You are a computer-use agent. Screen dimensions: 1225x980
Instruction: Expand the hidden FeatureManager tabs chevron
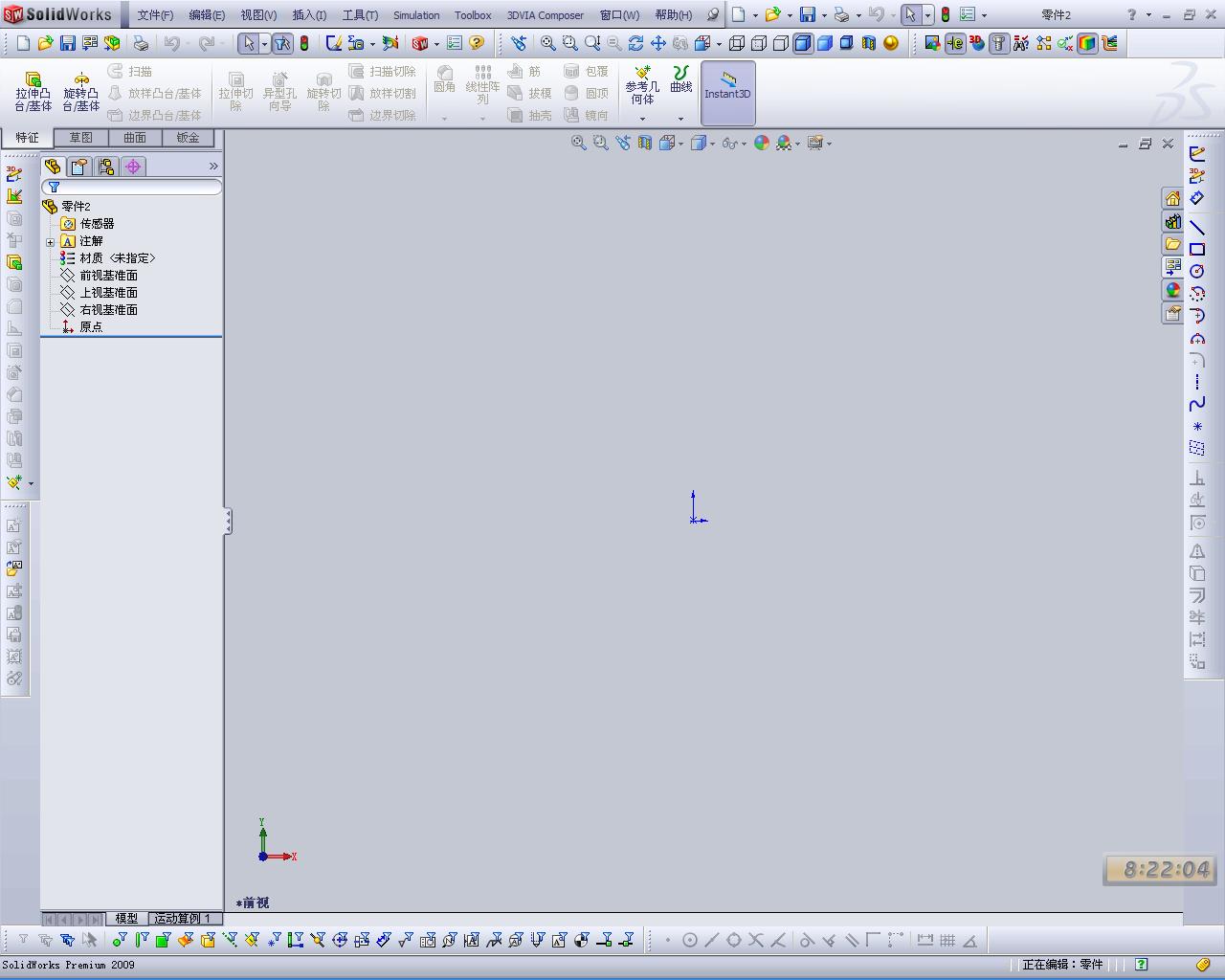(213, 167)
